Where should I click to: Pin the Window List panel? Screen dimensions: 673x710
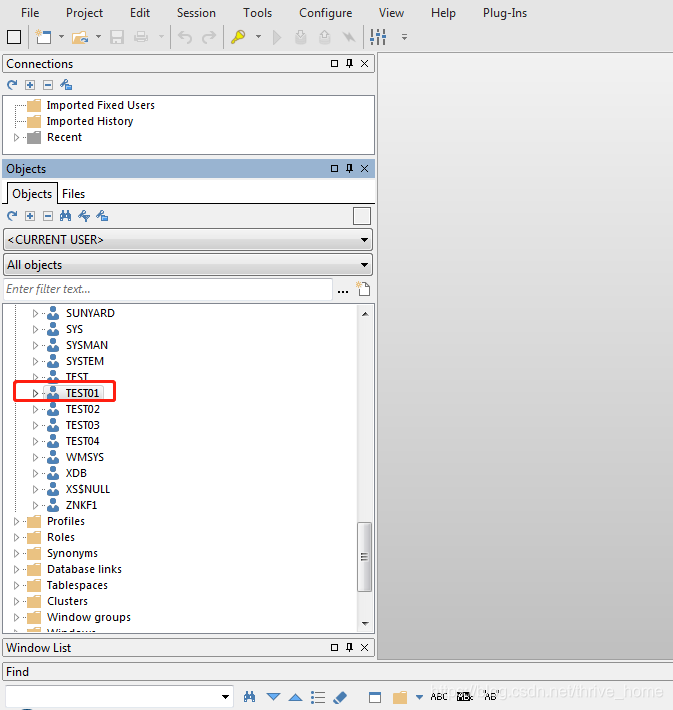pyautogui.click(x=349, y=648)
